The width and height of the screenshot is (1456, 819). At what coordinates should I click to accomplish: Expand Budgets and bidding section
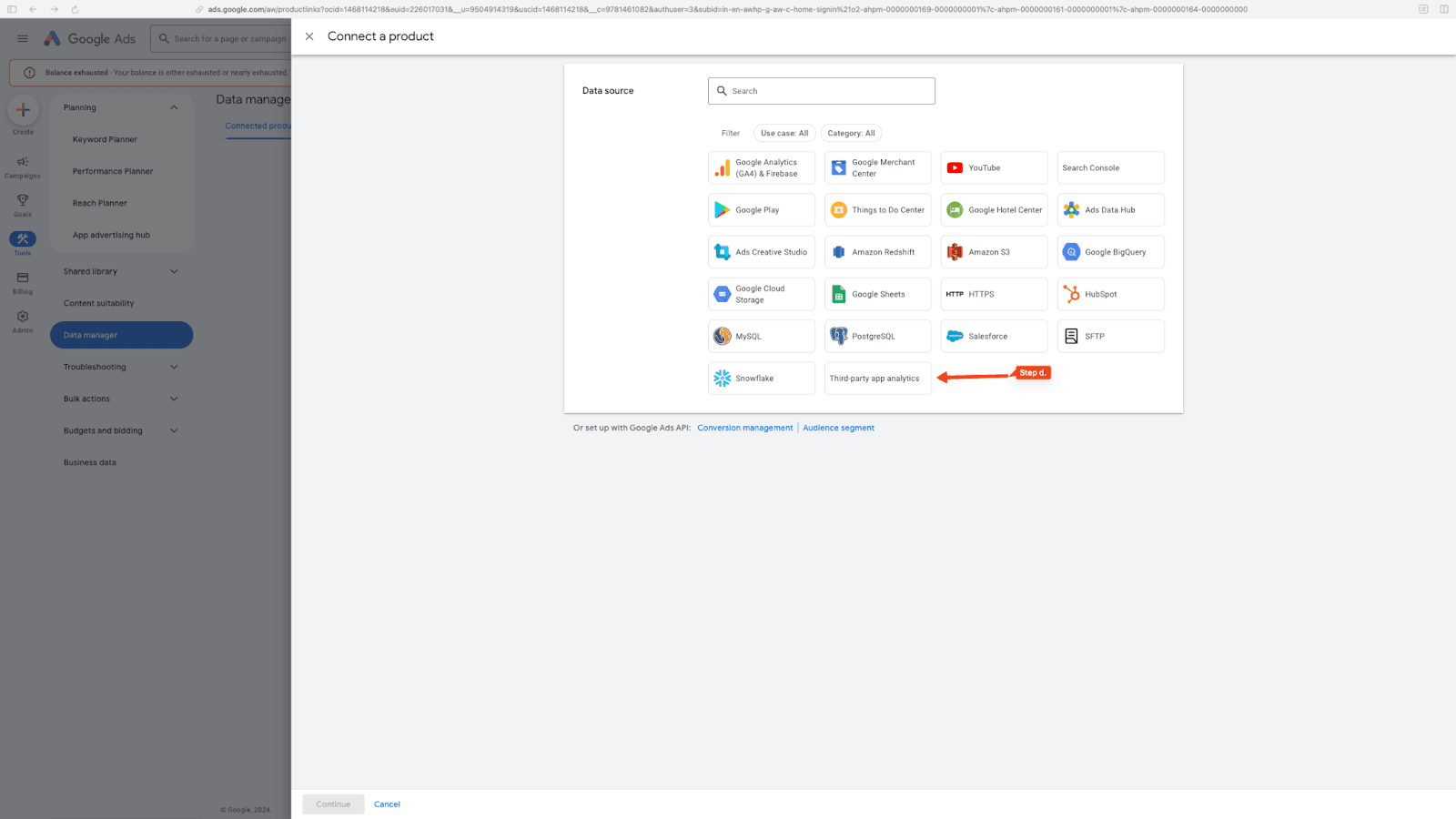pos(121,430)
